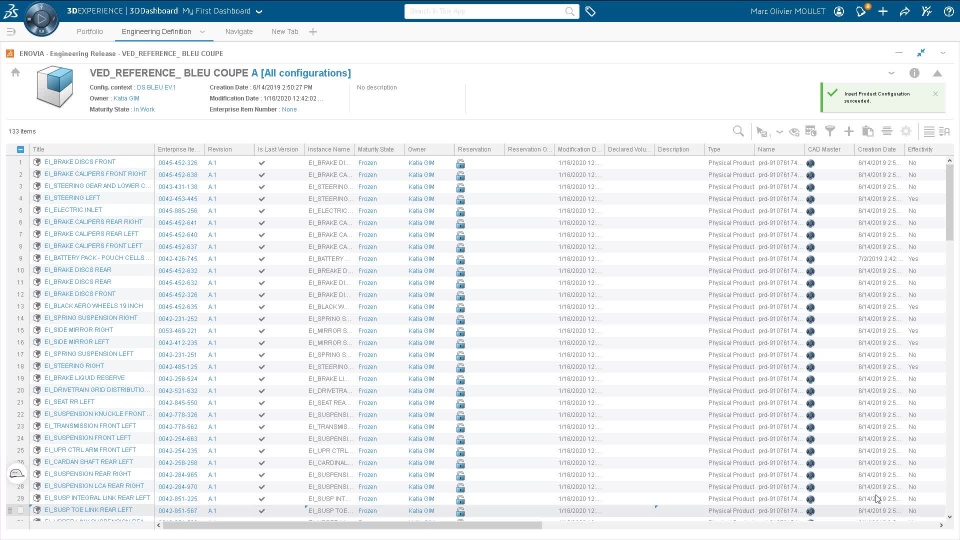Click reservation lock icon for EI_BRAKE DISCS FRONT
Screen dimensions: 960x540
pos(460,163)
